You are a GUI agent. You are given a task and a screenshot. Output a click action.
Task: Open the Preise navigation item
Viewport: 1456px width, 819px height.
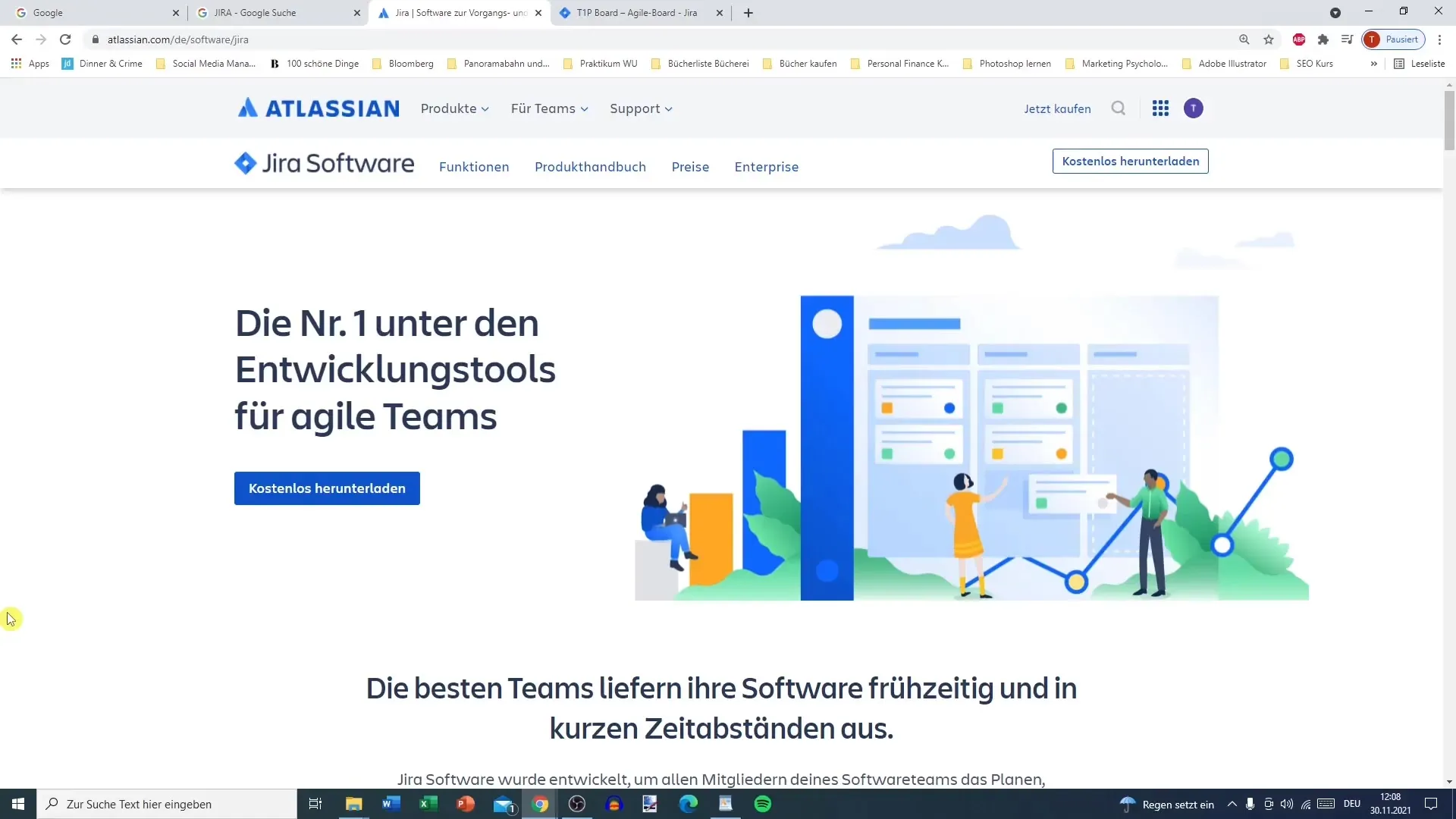[690, 167]
